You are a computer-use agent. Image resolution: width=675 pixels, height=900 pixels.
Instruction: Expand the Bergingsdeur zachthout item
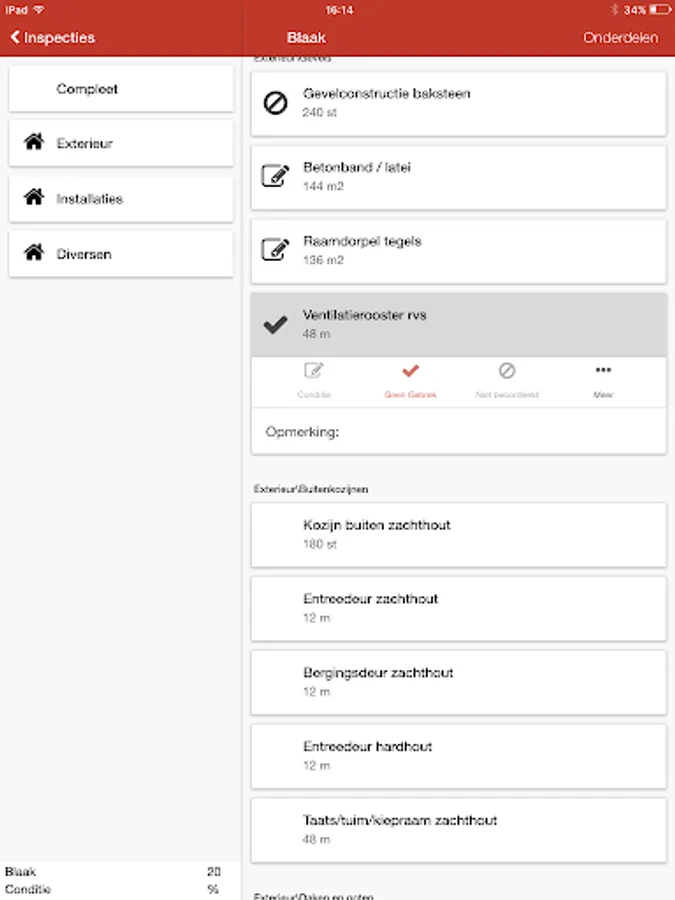pyautogui.click(x=458, y=682)
